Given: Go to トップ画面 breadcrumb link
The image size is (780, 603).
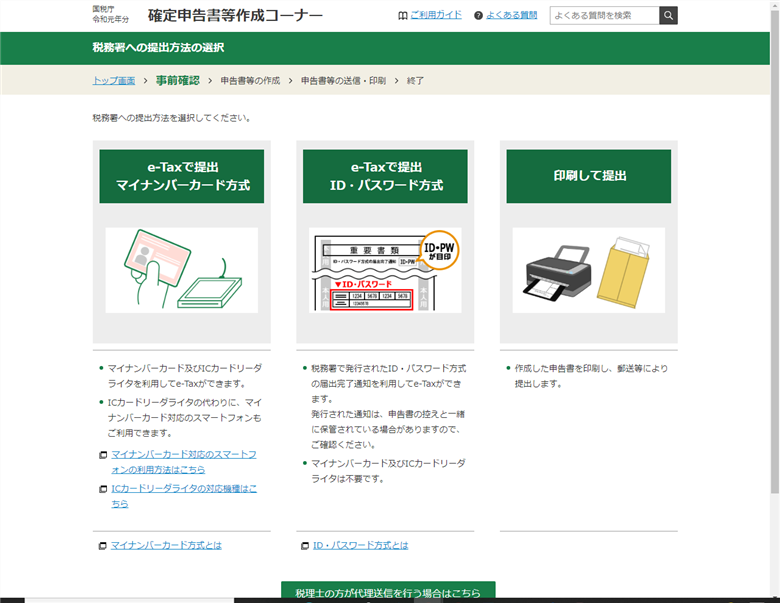Looking at the screenshot, I should (x=114, y=81).
